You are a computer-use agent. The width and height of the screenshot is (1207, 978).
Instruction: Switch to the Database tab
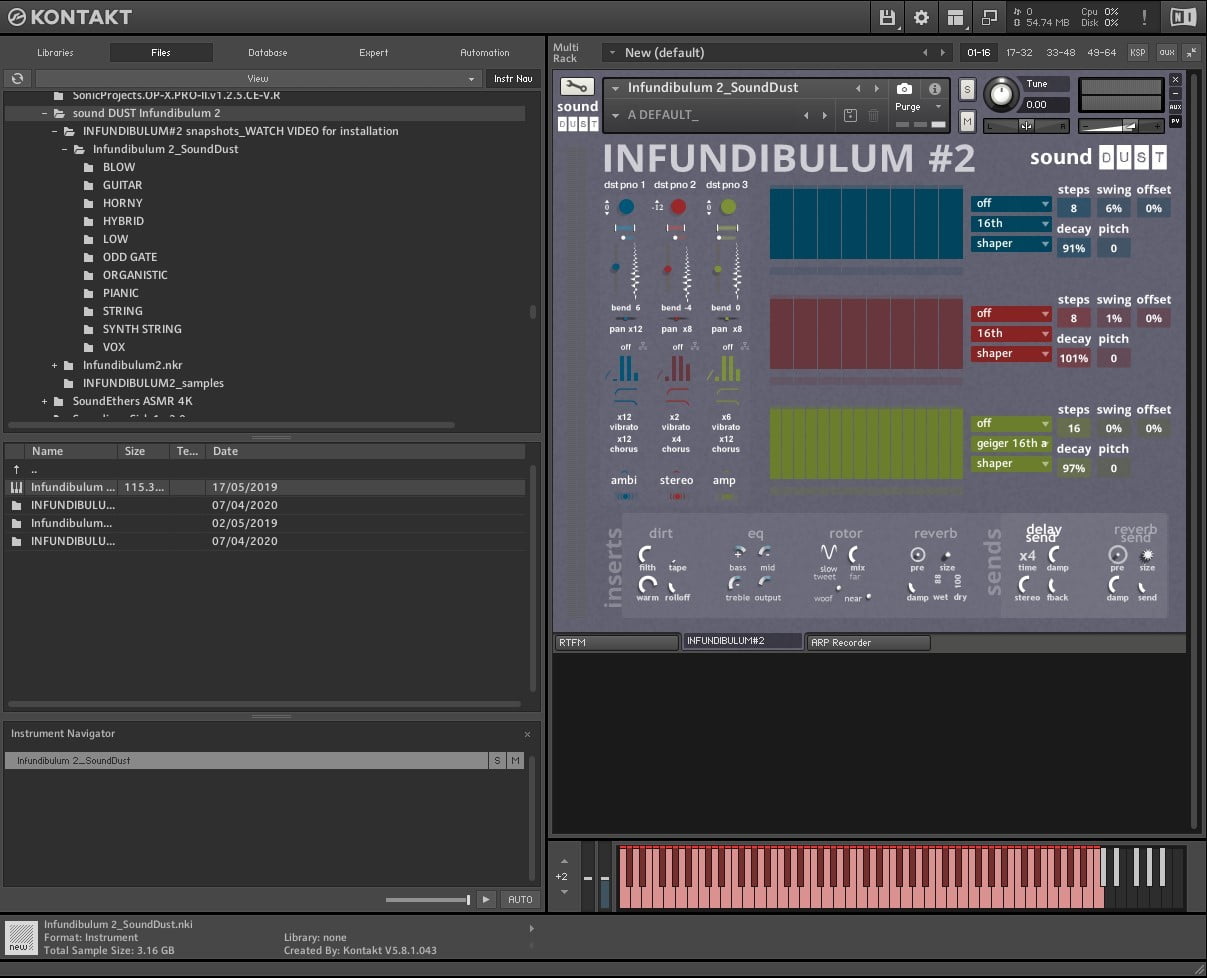click(268, 53)
